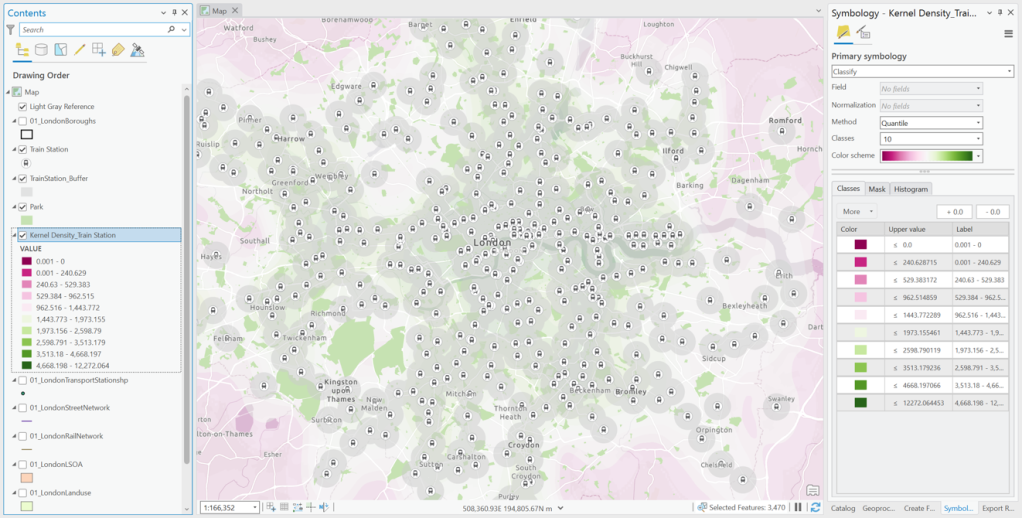This screenshot has width=1022, height=518.
Task: Select List By Data Source icon
Action: point(41,50)
